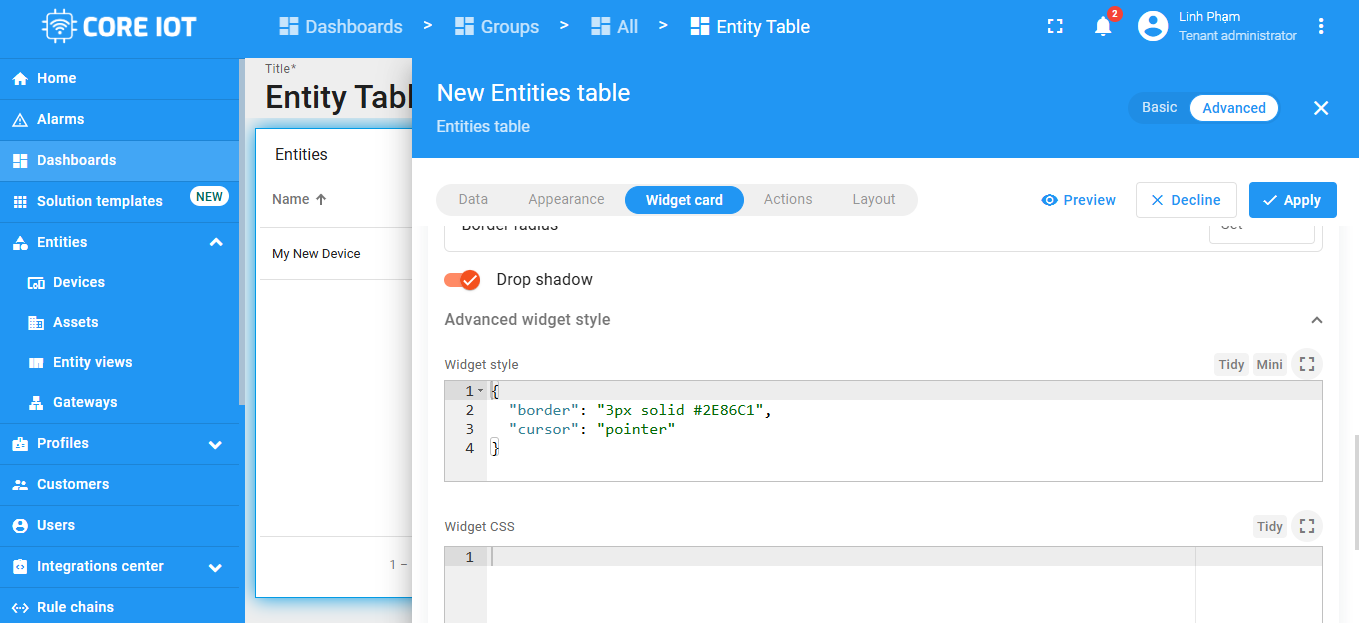Screen dimensions: 1359x623
Task: Expand the Profiles sidebar group
Action: click(216, 444)
